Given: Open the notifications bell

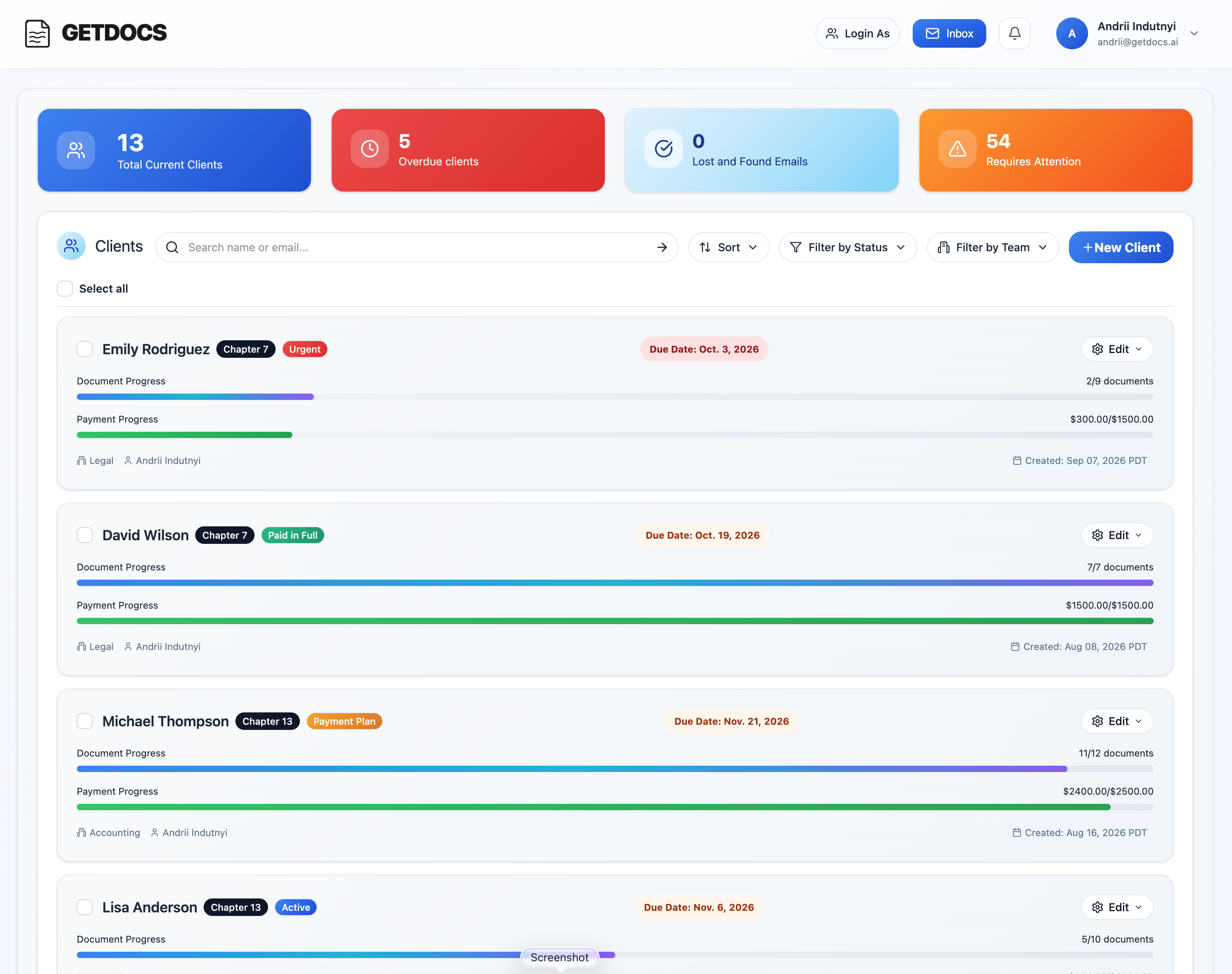Looking at the screenshot, I should (x=1015, y=33).
